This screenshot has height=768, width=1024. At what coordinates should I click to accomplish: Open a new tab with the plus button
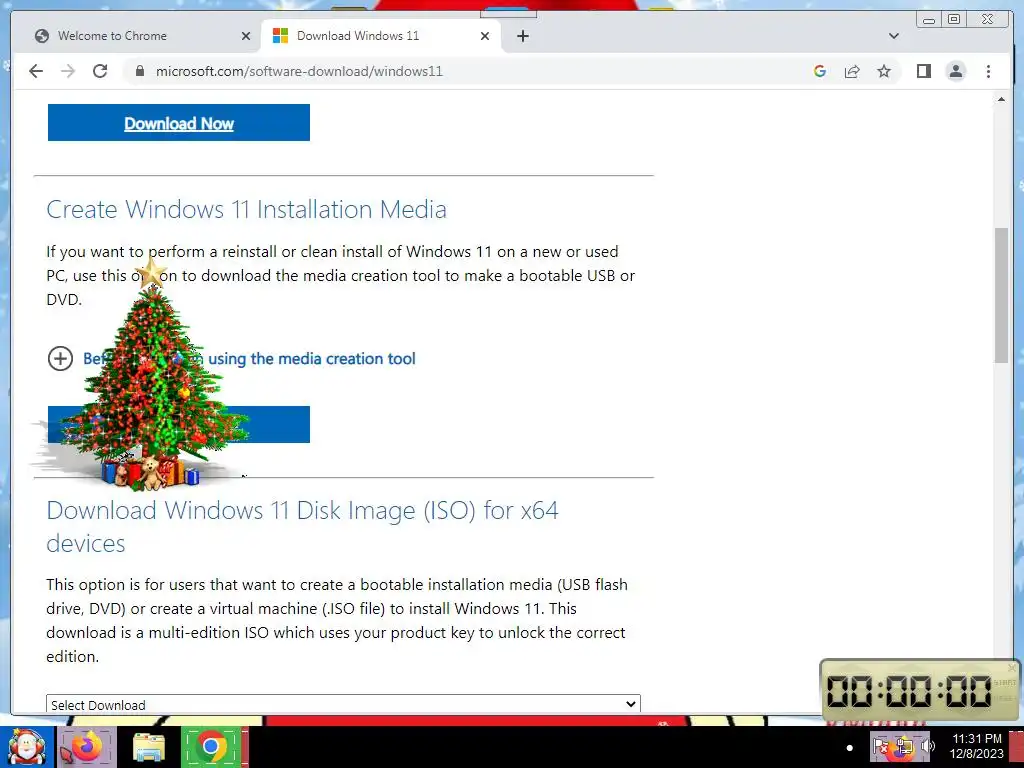point(522,36)
